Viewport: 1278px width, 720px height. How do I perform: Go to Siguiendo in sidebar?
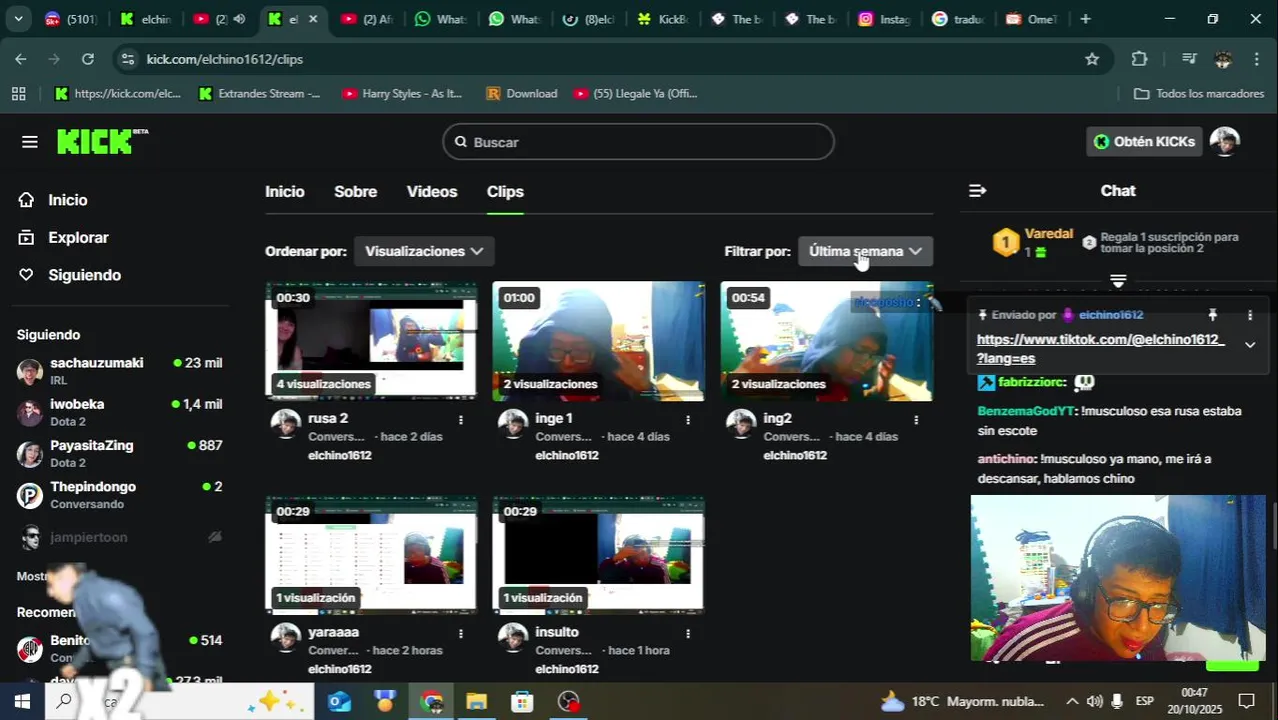[x=84, y=275]
